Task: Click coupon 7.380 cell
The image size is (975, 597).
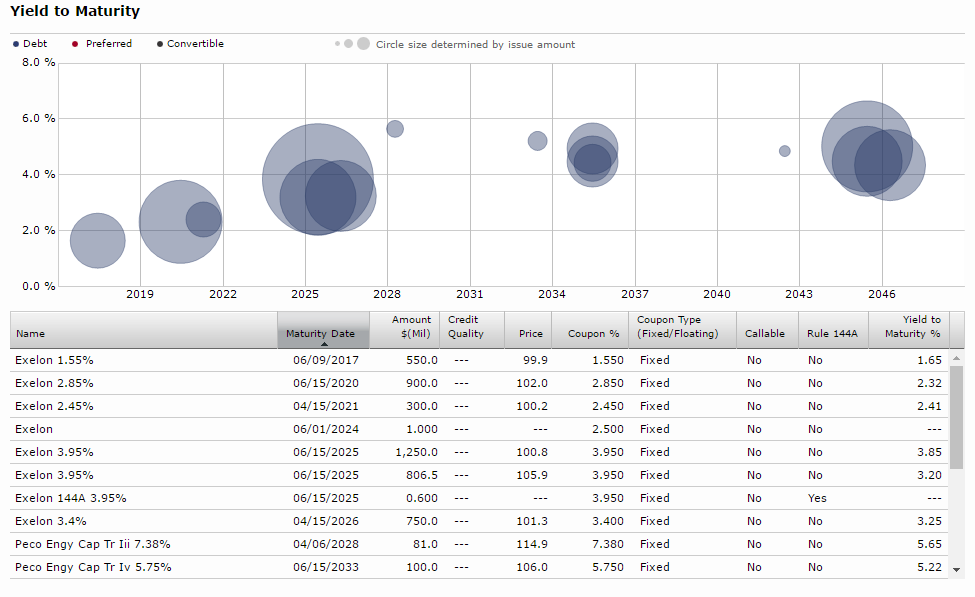Action: click(608, 544)
